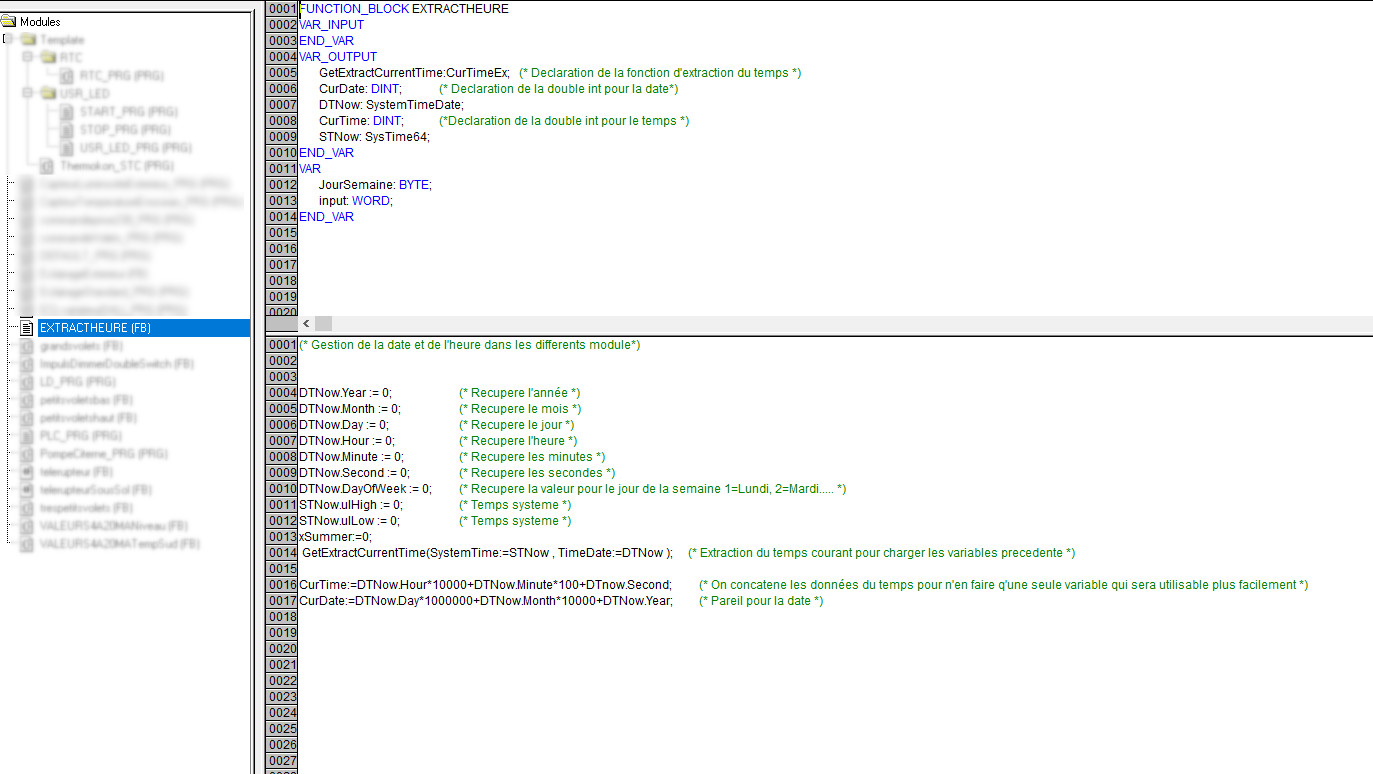The width and height of the screenshot is (1373, 774).
Task: Click line number 0014 in code pane
Action: point(282,553)
